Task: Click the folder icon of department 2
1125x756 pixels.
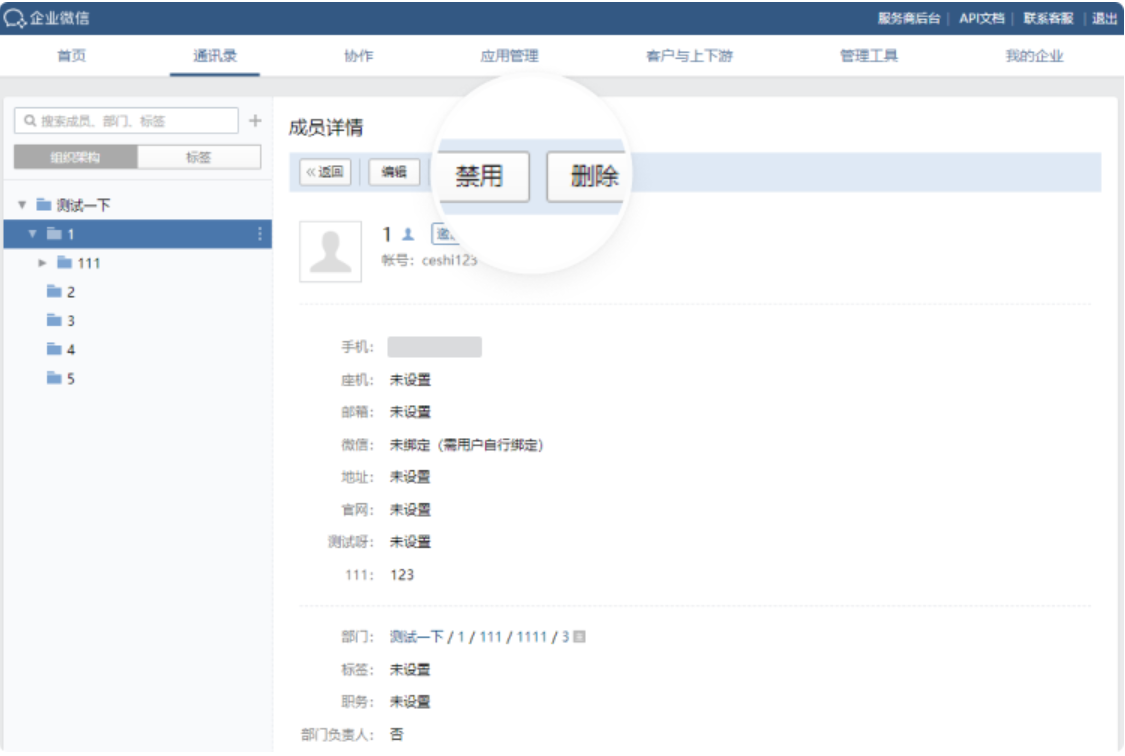Action: [x=54, y=292]
